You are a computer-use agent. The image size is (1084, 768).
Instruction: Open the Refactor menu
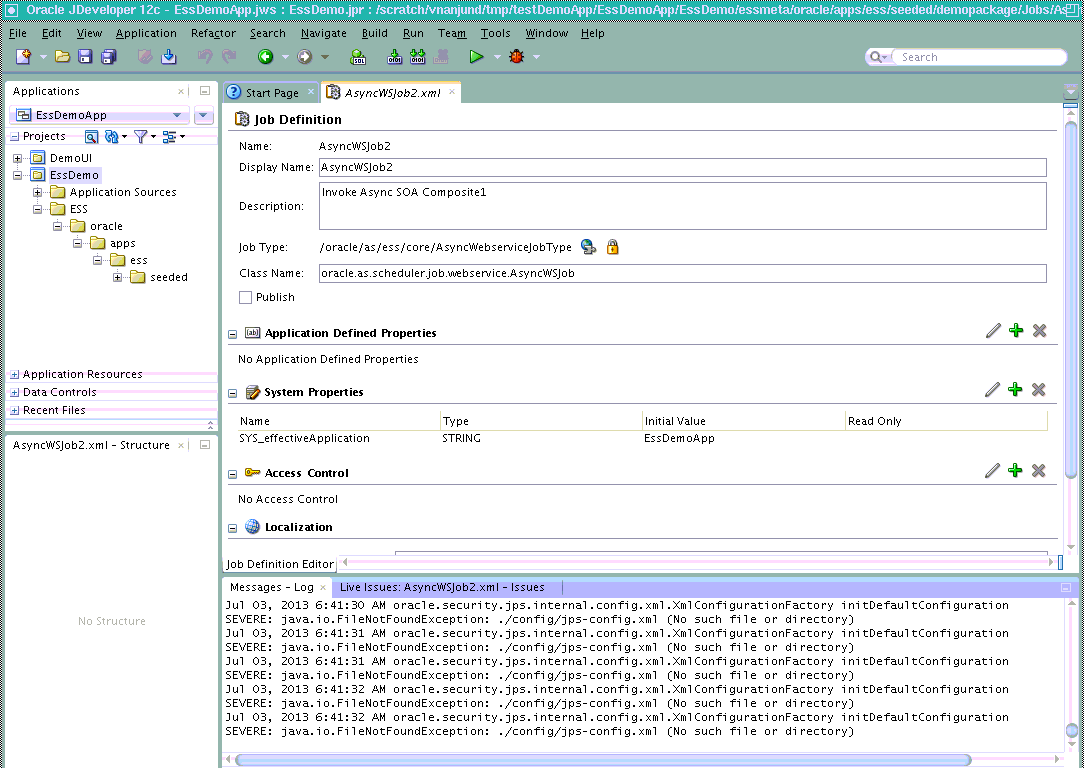click(213, 33)
